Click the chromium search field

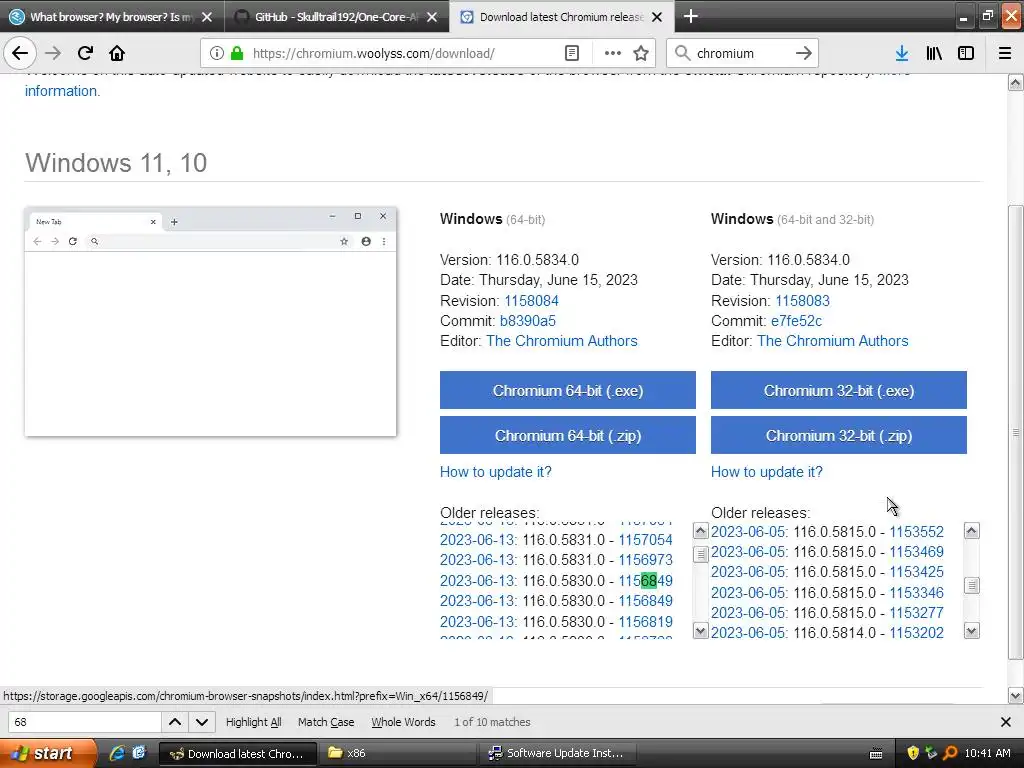(x=741, y=53)
